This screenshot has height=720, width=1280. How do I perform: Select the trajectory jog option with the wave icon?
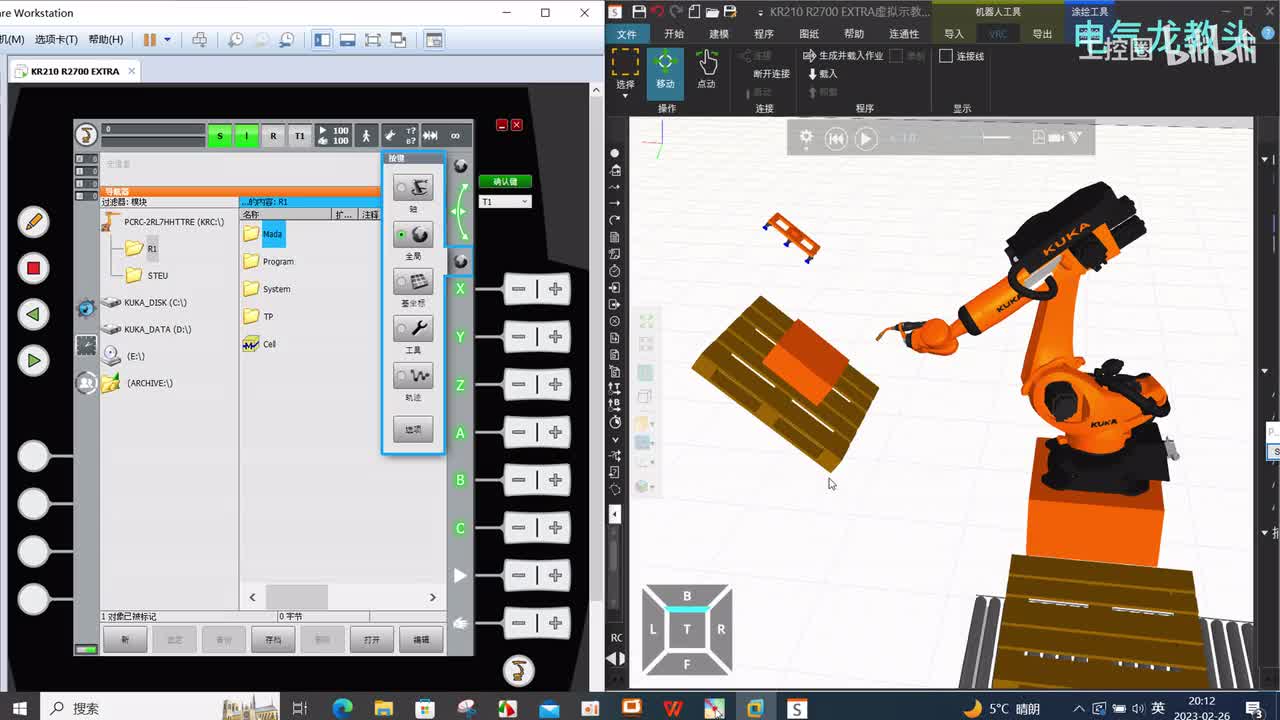[x=413, y=377]
